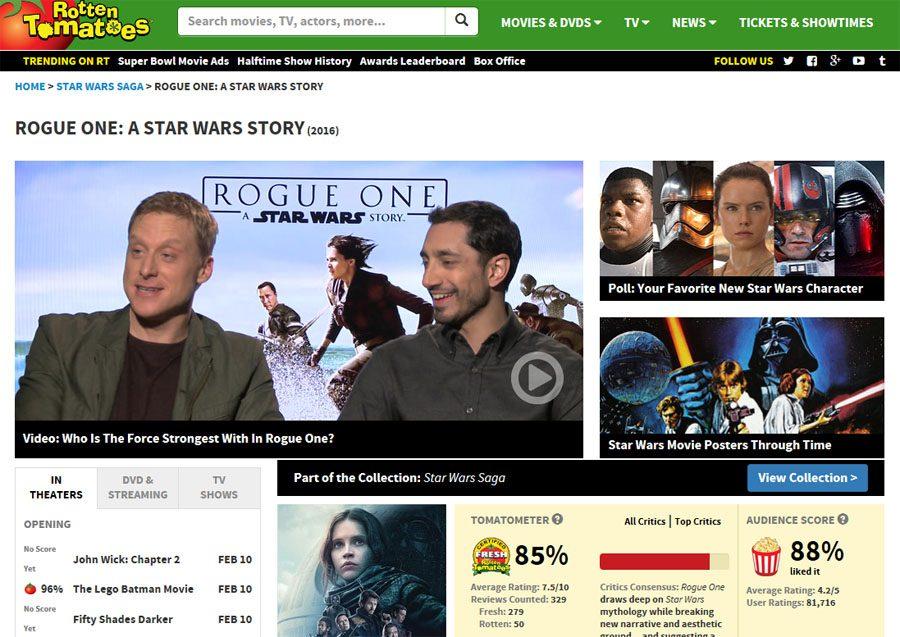Select the All Critics tab
The width and height of the screenshot is (900, 637).
(645, 521)
